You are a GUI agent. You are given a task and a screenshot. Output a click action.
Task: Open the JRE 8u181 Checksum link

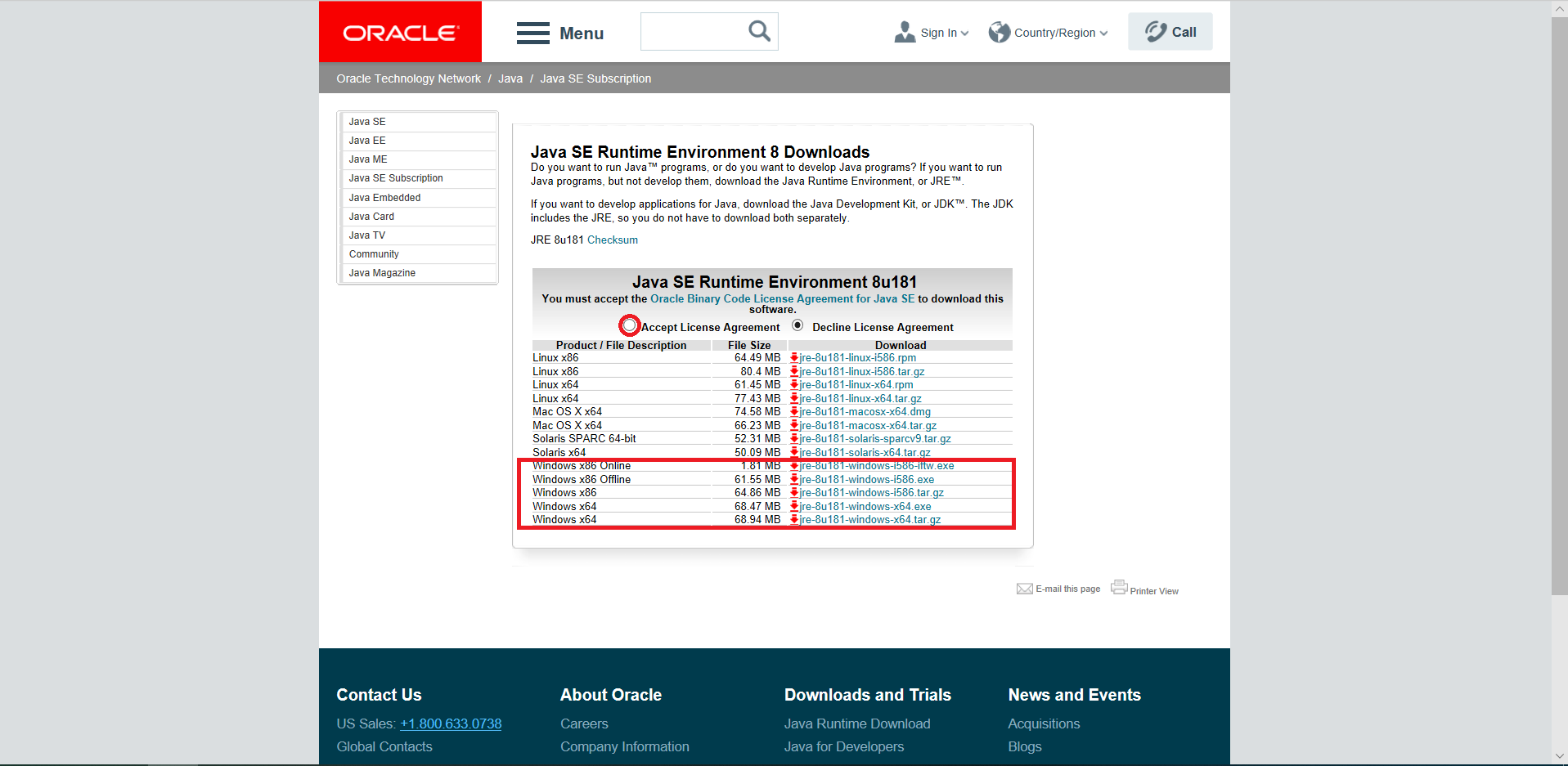click(613, 240)
